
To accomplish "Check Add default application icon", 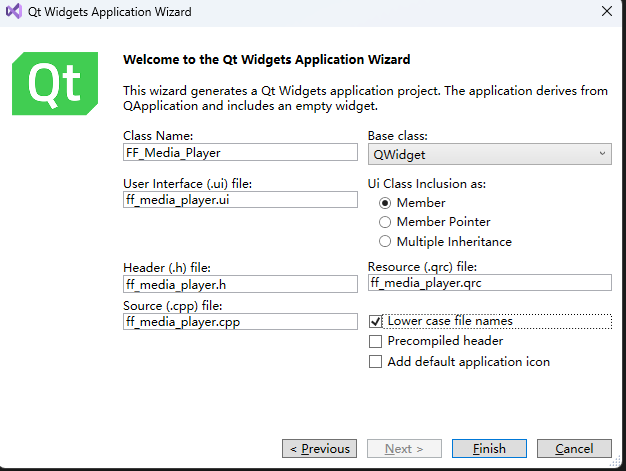I will pos(375,362).
